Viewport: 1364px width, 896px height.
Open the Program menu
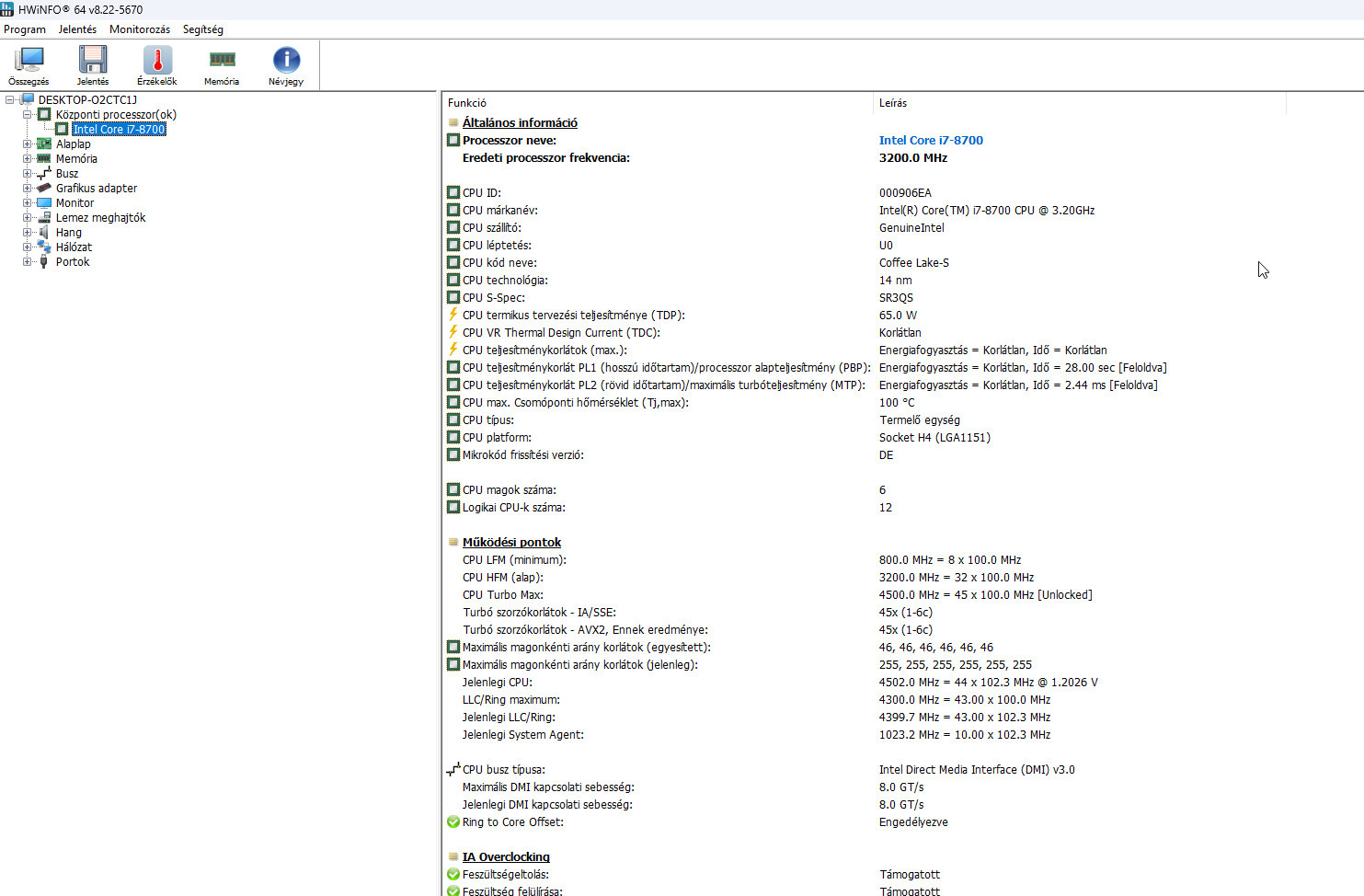pos(25,29)
